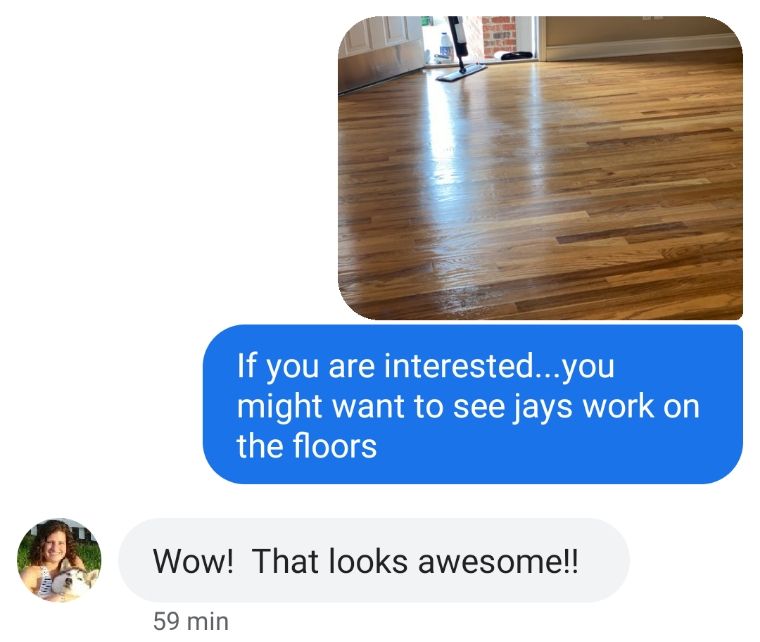760x642 pixels.
Task: Click the '59 min' timestamp
Action: (190, 622)
